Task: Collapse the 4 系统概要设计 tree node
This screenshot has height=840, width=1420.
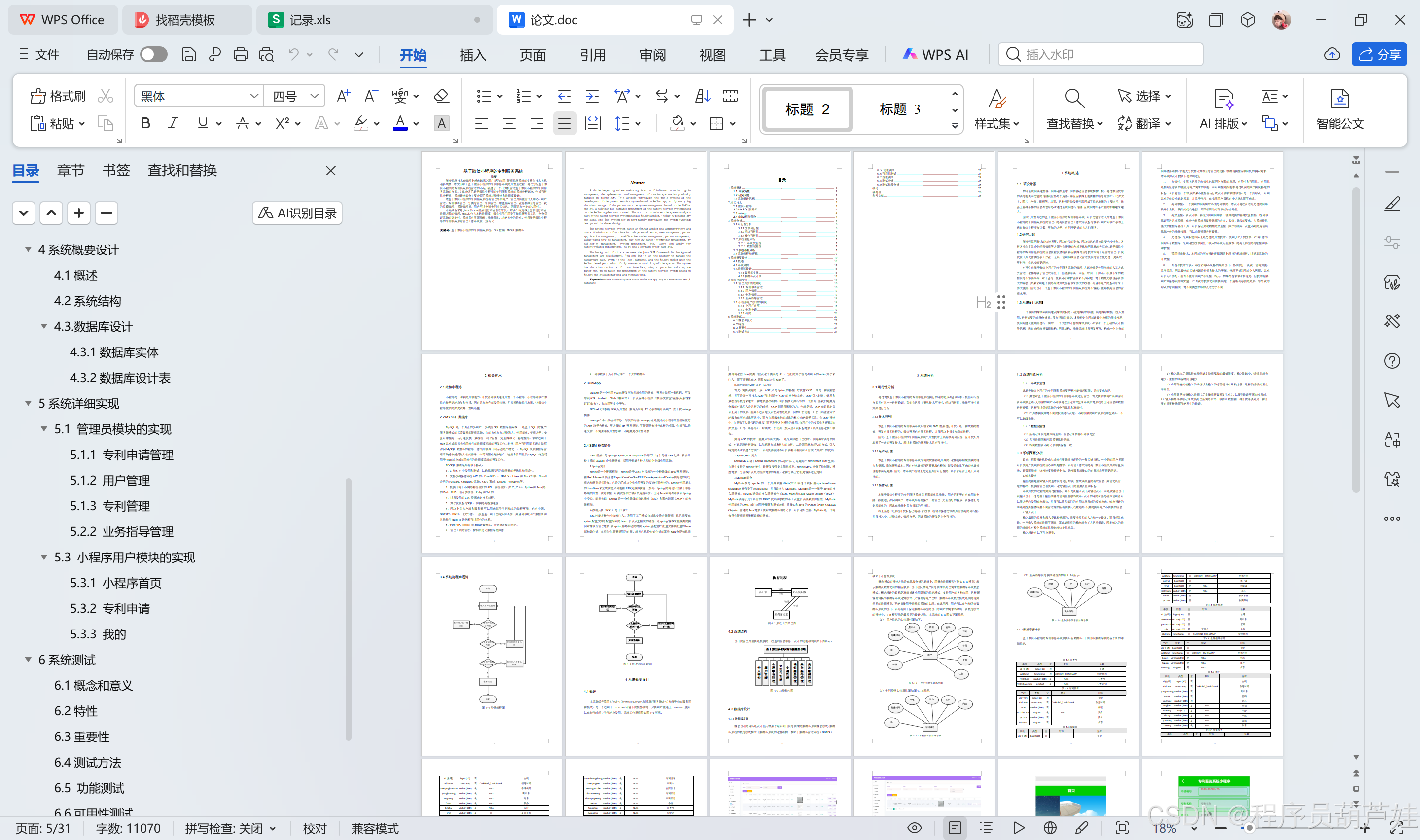Action: 28,249
